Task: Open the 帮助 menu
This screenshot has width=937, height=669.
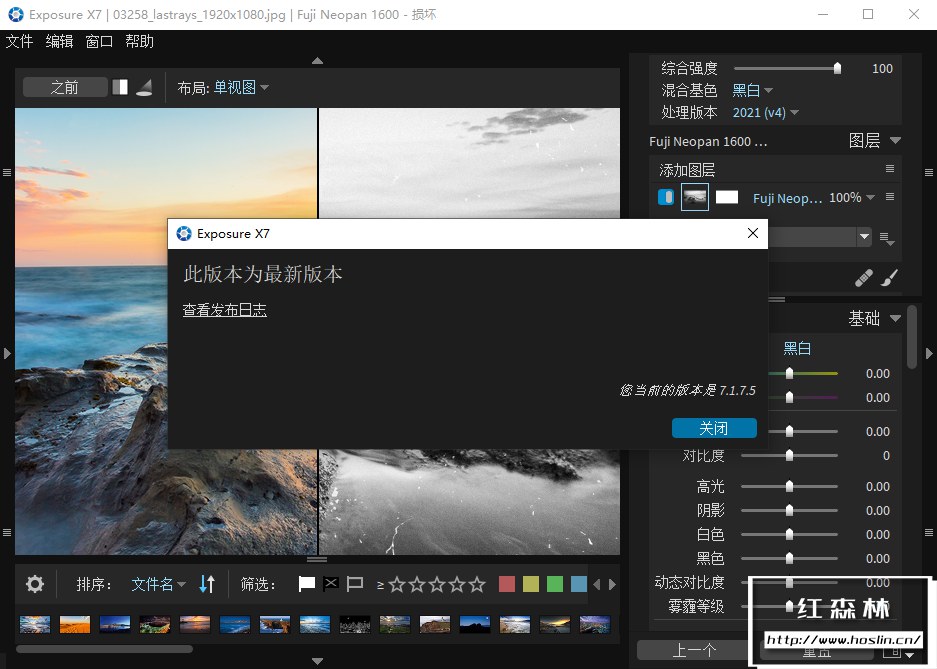Action: (x=139, y=41)
